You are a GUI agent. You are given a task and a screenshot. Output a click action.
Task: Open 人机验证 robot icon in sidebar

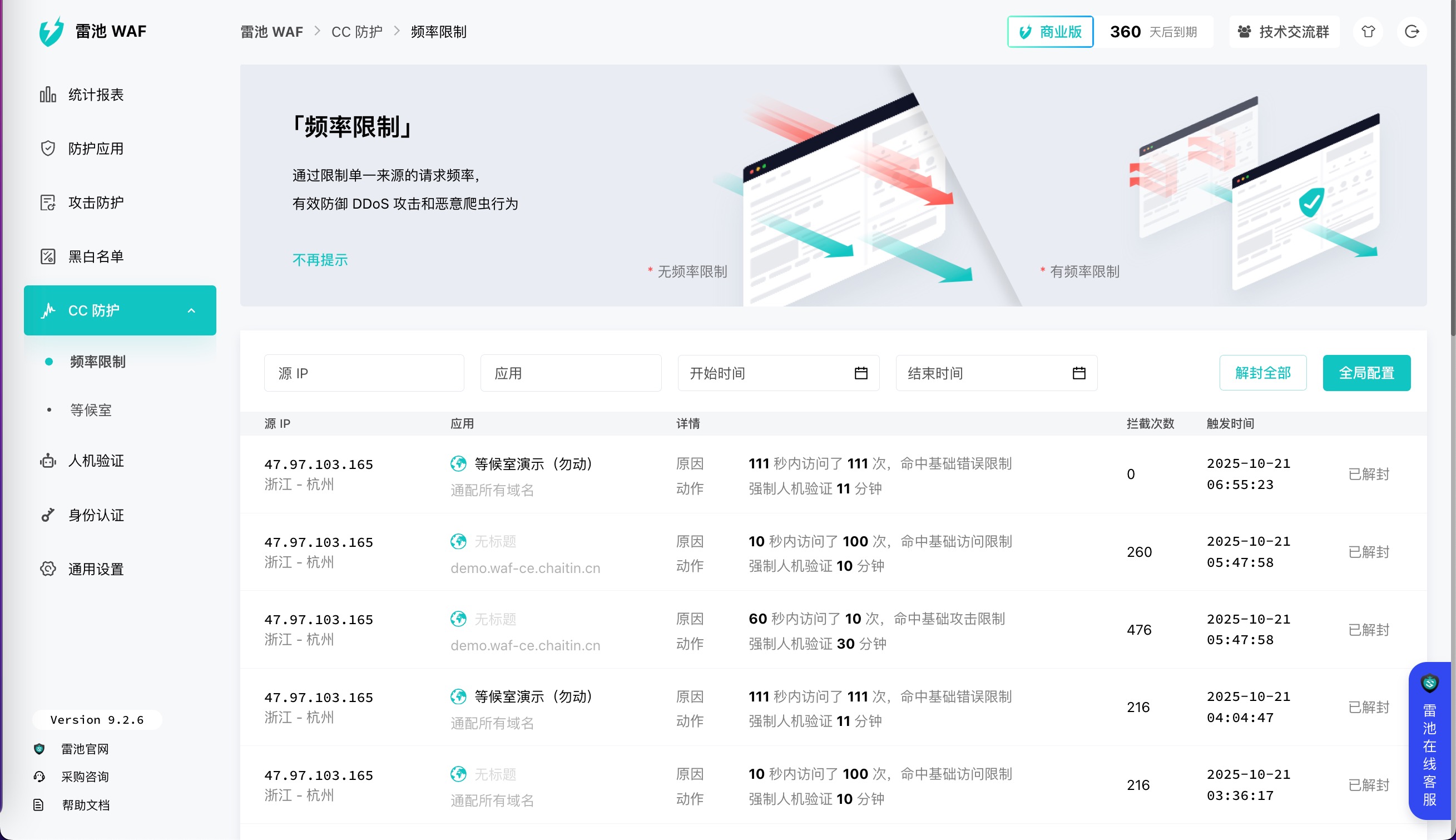(48, 461)
